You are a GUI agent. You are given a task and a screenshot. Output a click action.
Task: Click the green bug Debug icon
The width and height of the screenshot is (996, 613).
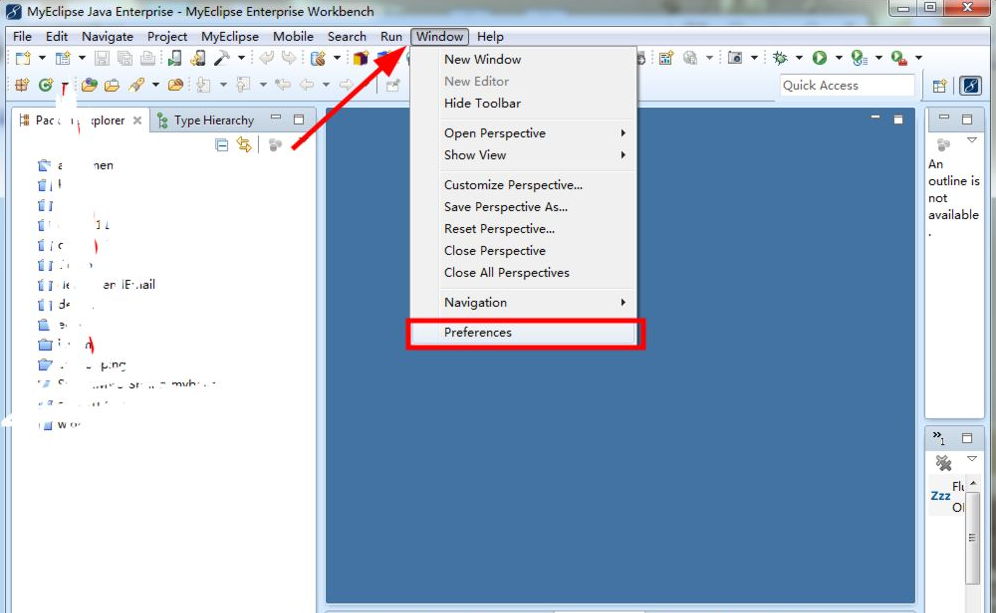(x=781, y=58)
